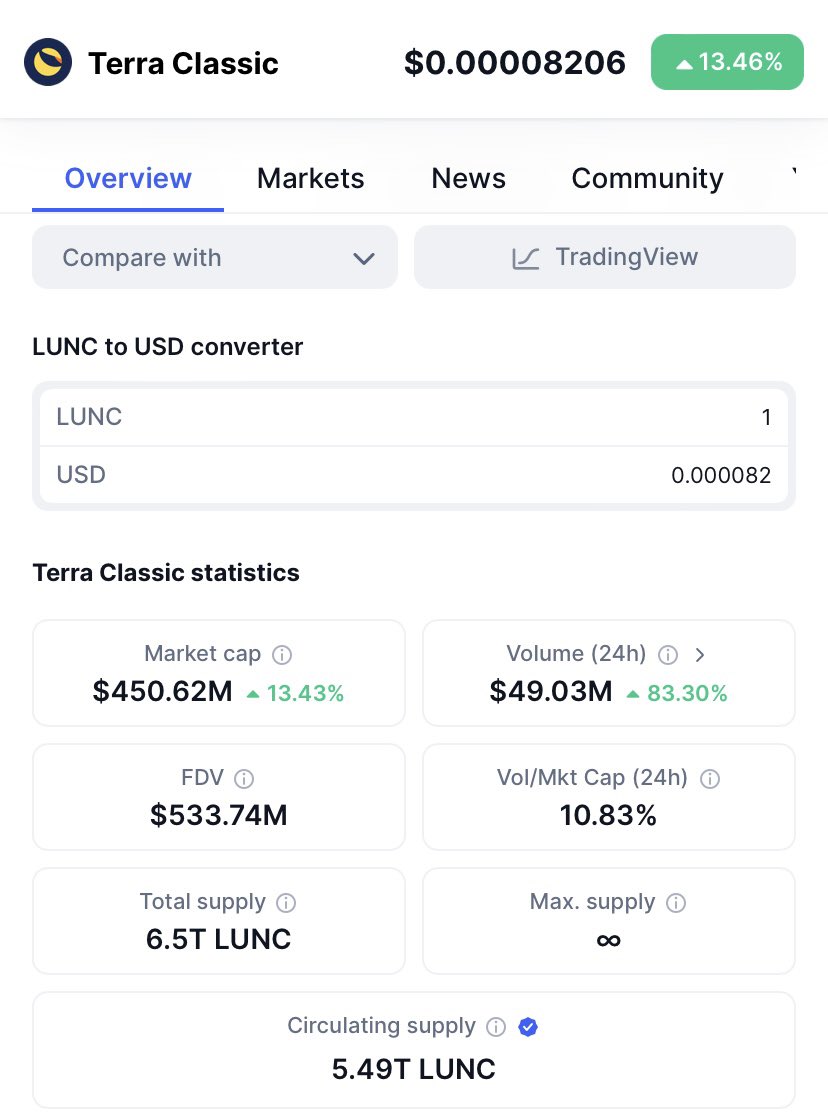Expand Volume (24h) details via chevron arrow
Viewport: 828px width, 1116px height.
click(x=700, y=654)
